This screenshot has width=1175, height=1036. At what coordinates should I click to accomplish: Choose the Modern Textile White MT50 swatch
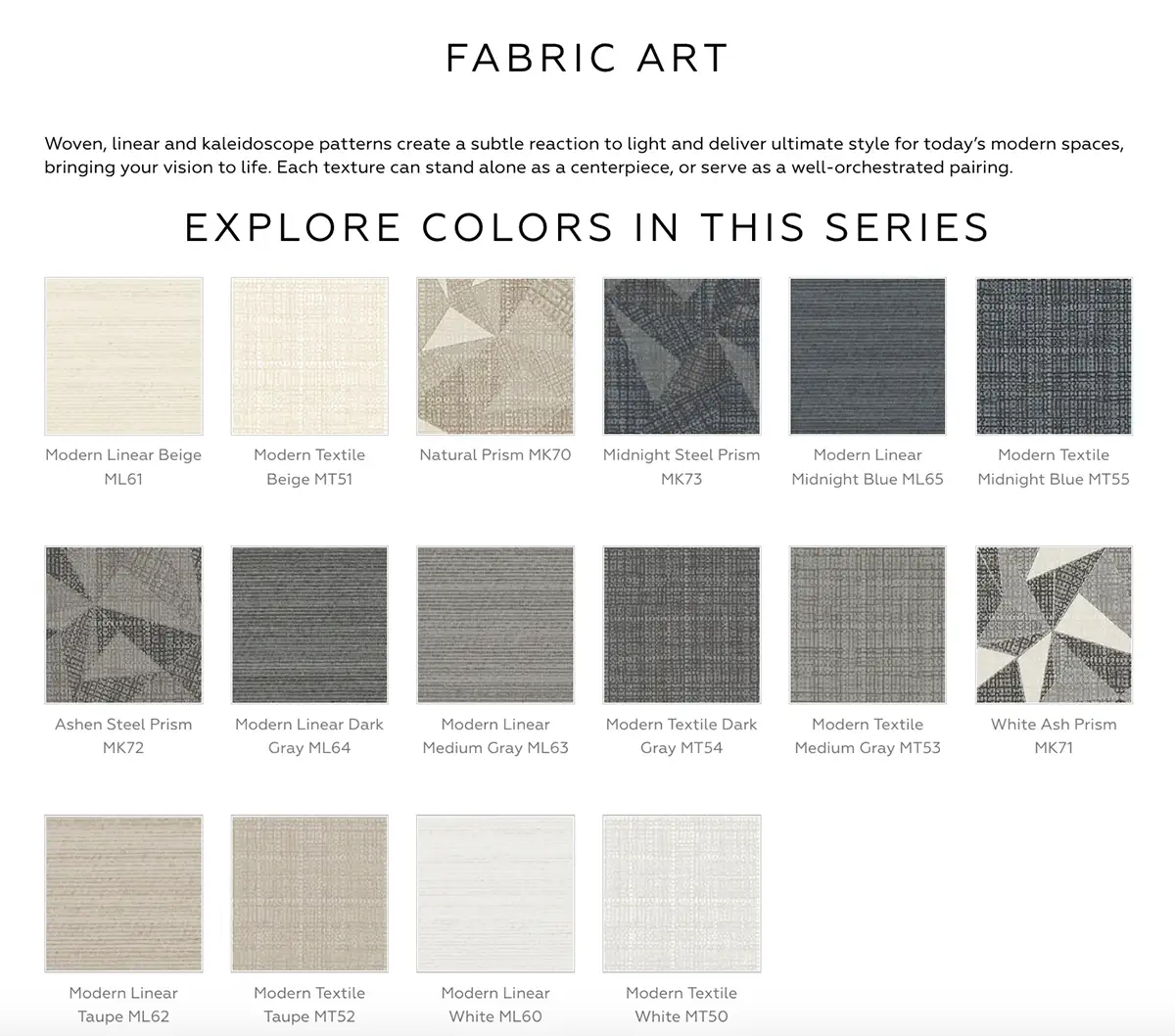(681, 894)
